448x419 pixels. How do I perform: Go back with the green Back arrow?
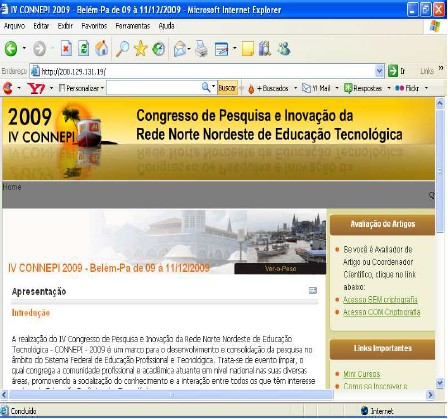(x=11, y=49)
